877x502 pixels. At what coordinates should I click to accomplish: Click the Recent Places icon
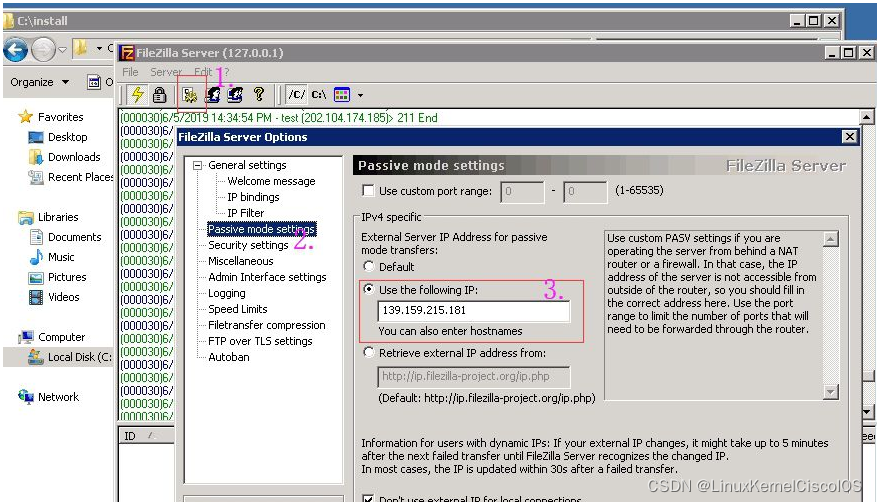(x=36, y=177)
